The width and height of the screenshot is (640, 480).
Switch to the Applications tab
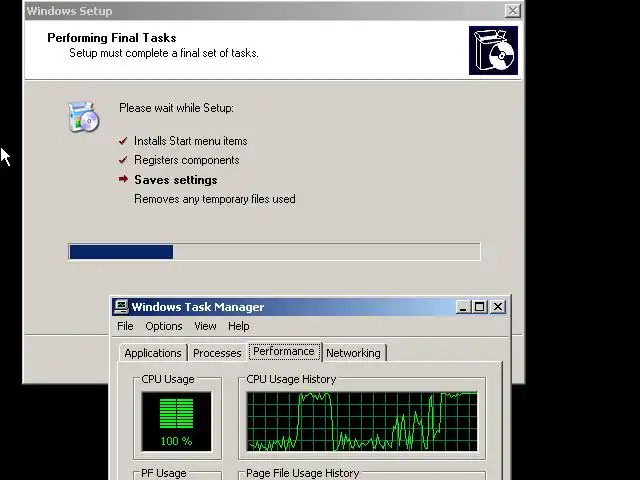(153, 353)
